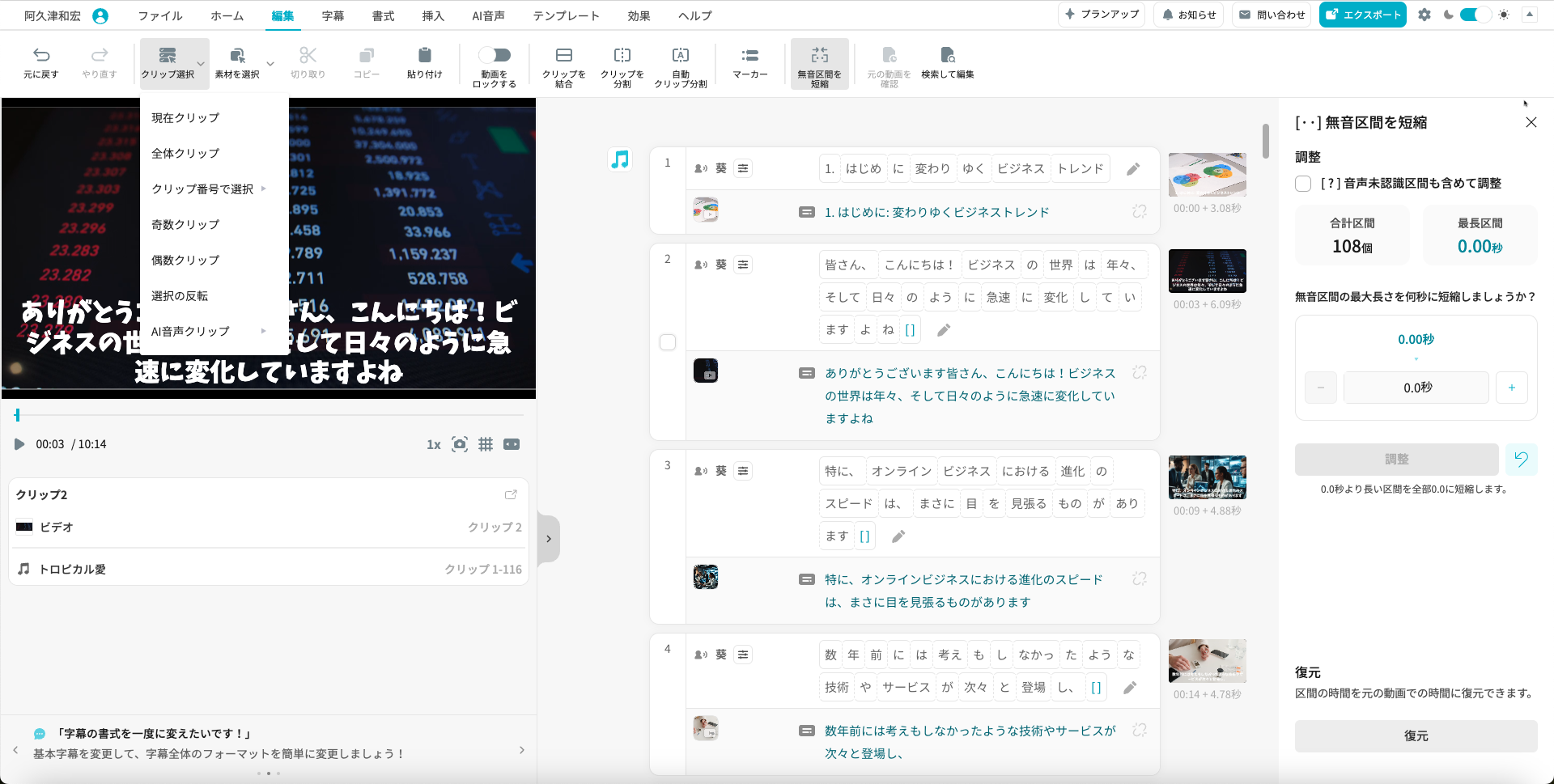The width and height of the screenshot is (1554, 784).
Task: Click the 自動クリップ分割 icon
Action: click(681, 55)
